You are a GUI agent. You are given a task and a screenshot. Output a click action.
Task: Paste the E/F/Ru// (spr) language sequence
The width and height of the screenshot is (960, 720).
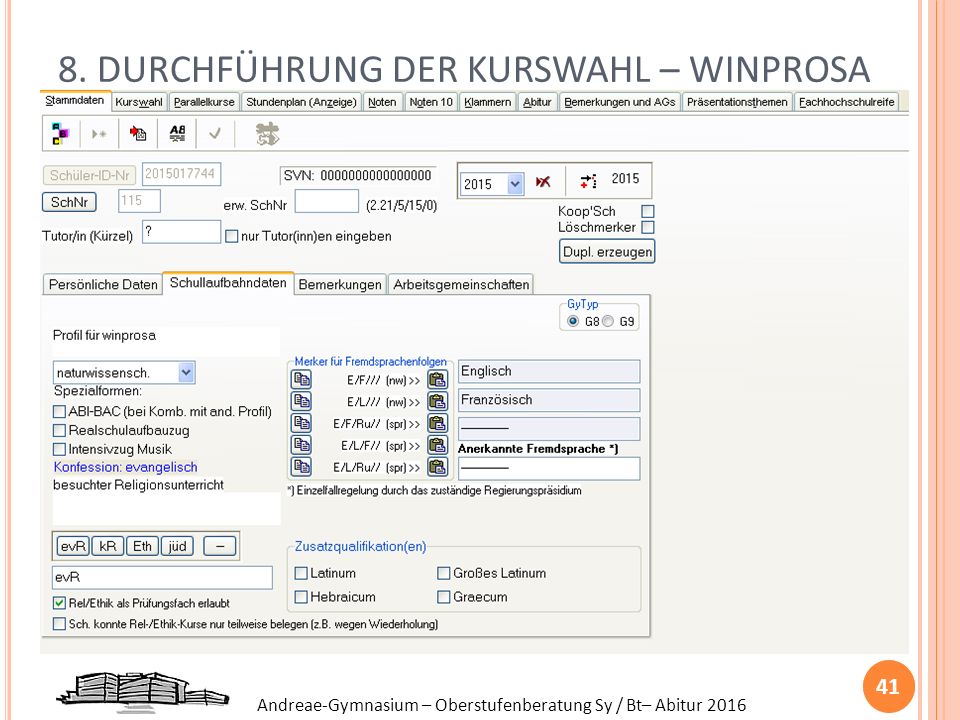(437, 423)
